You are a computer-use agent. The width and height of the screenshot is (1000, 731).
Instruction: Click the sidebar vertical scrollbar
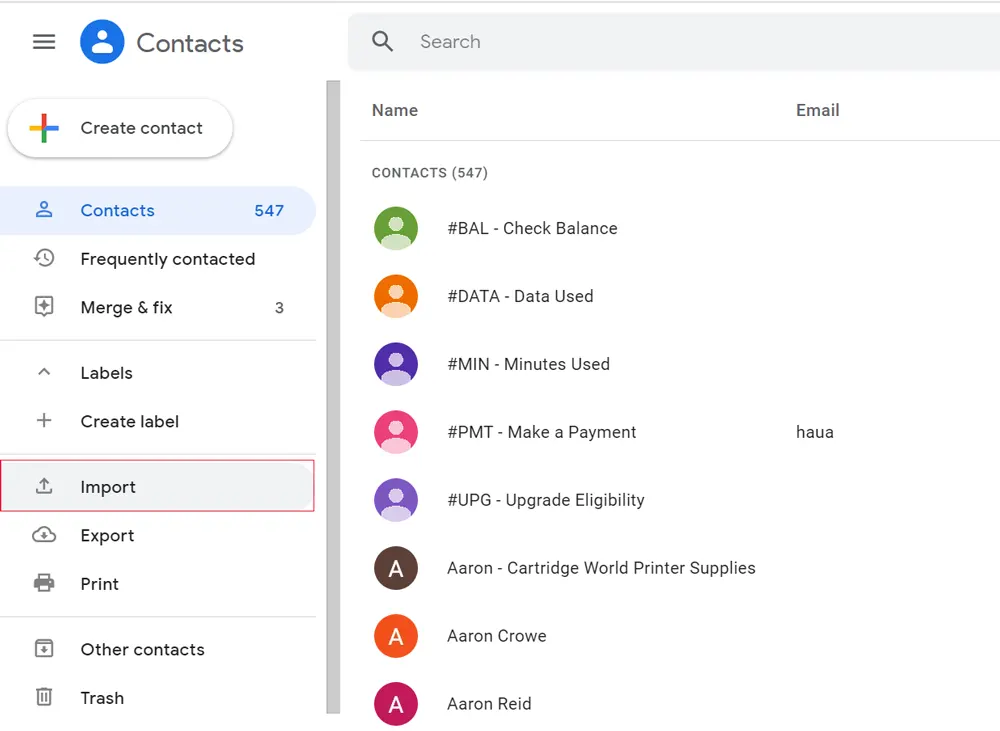point(333,400)
